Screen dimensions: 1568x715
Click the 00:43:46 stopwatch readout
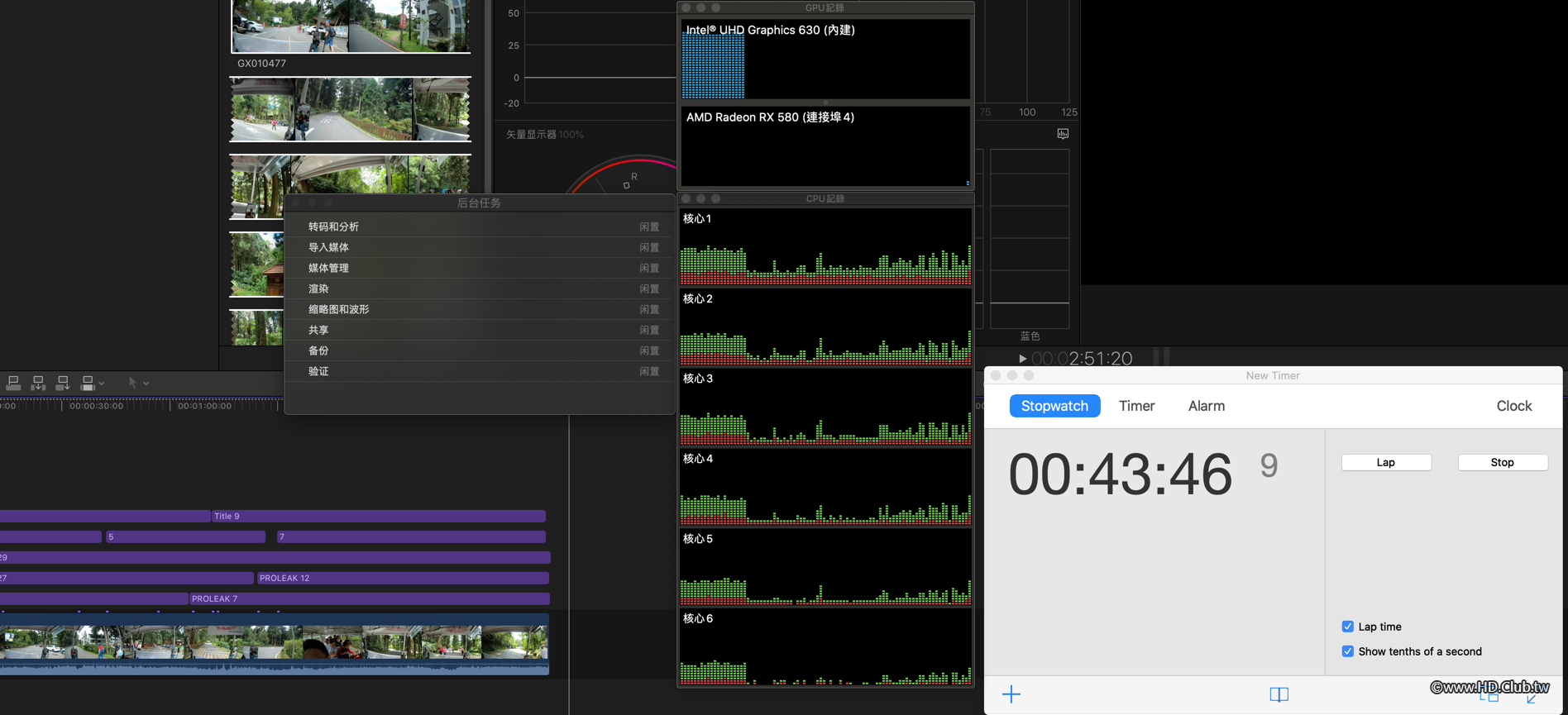(x=1121, y=474)
